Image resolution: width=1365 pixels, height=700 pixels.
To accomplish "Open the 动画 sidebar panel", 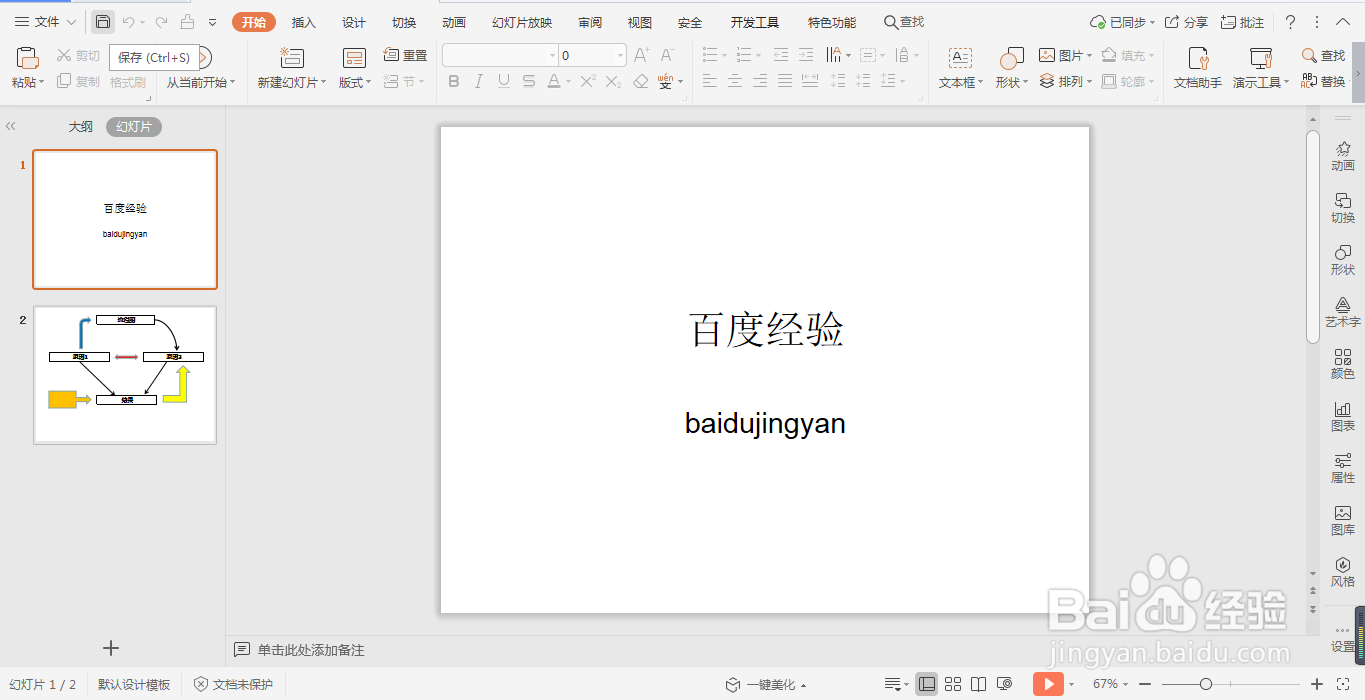I will [1343, 156].
